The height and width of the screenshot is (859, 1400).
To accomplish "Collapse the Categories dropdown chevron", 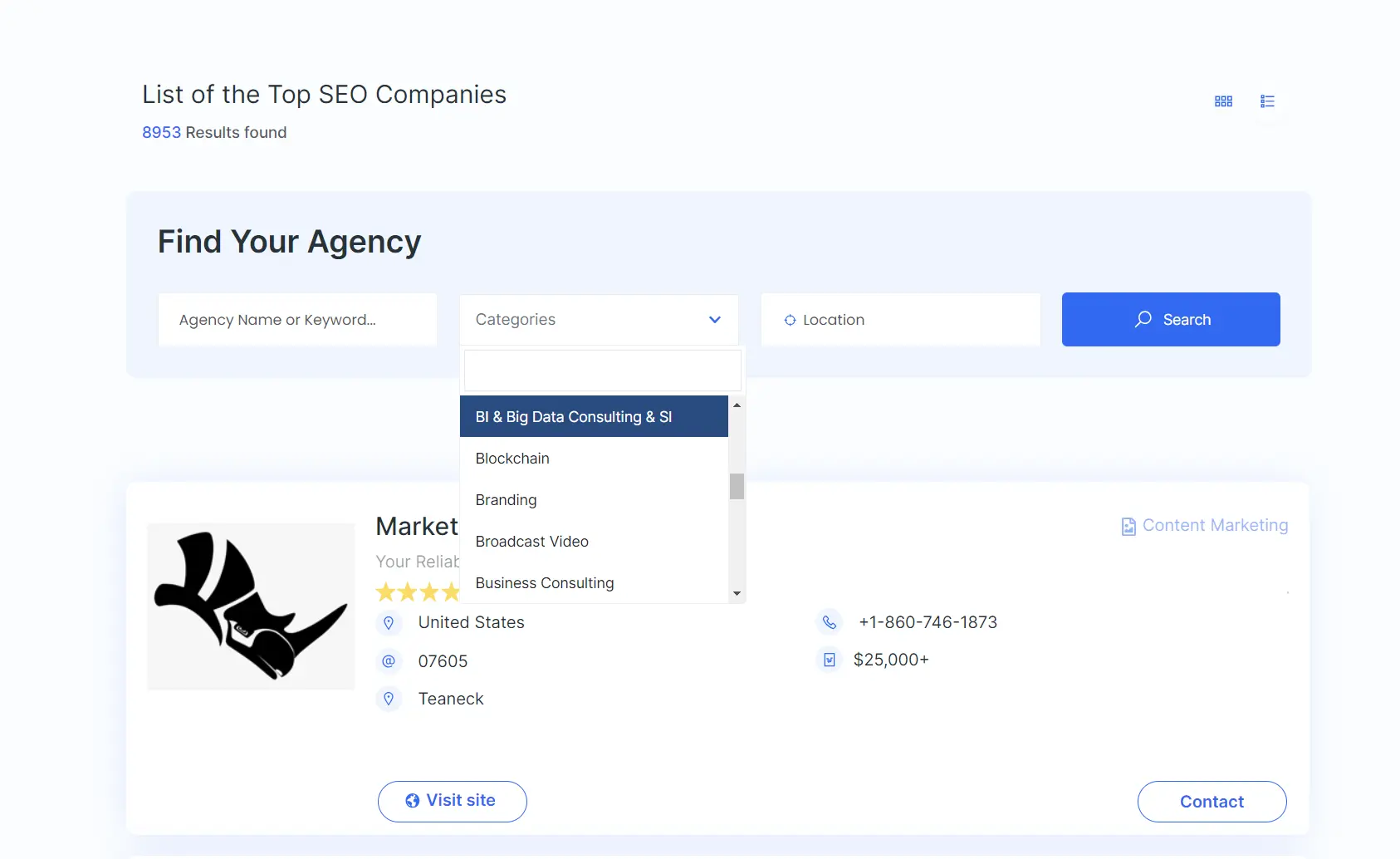I will pyautogui.click(x=715, y=320).
